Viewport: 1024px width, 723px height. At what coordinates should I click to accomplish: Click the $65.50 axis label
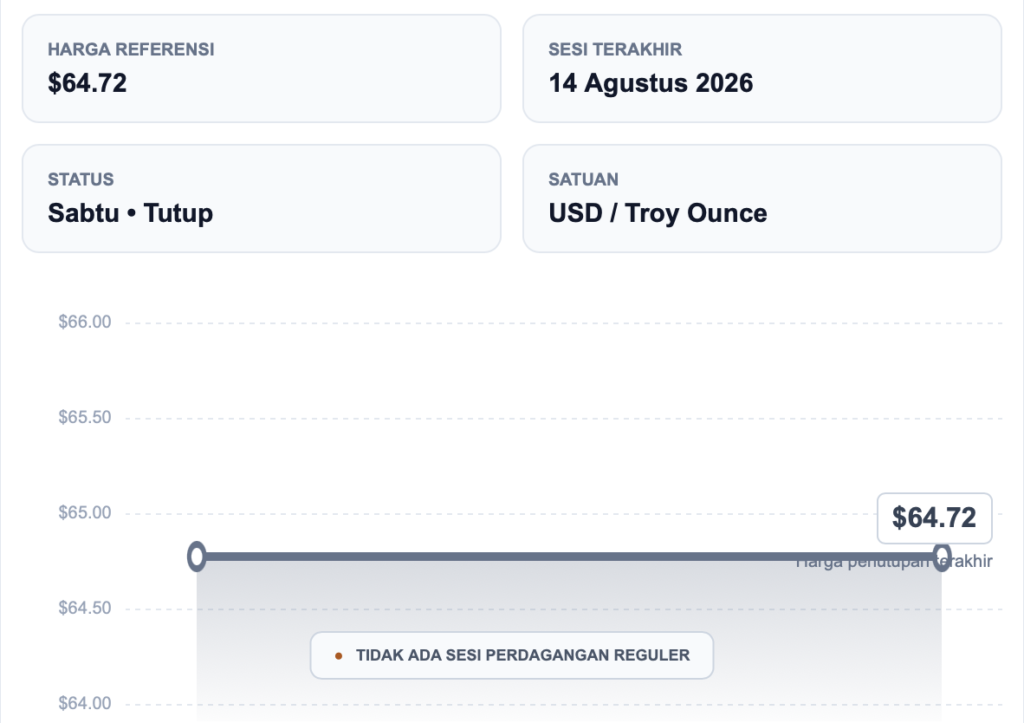(x=85, y=417)
